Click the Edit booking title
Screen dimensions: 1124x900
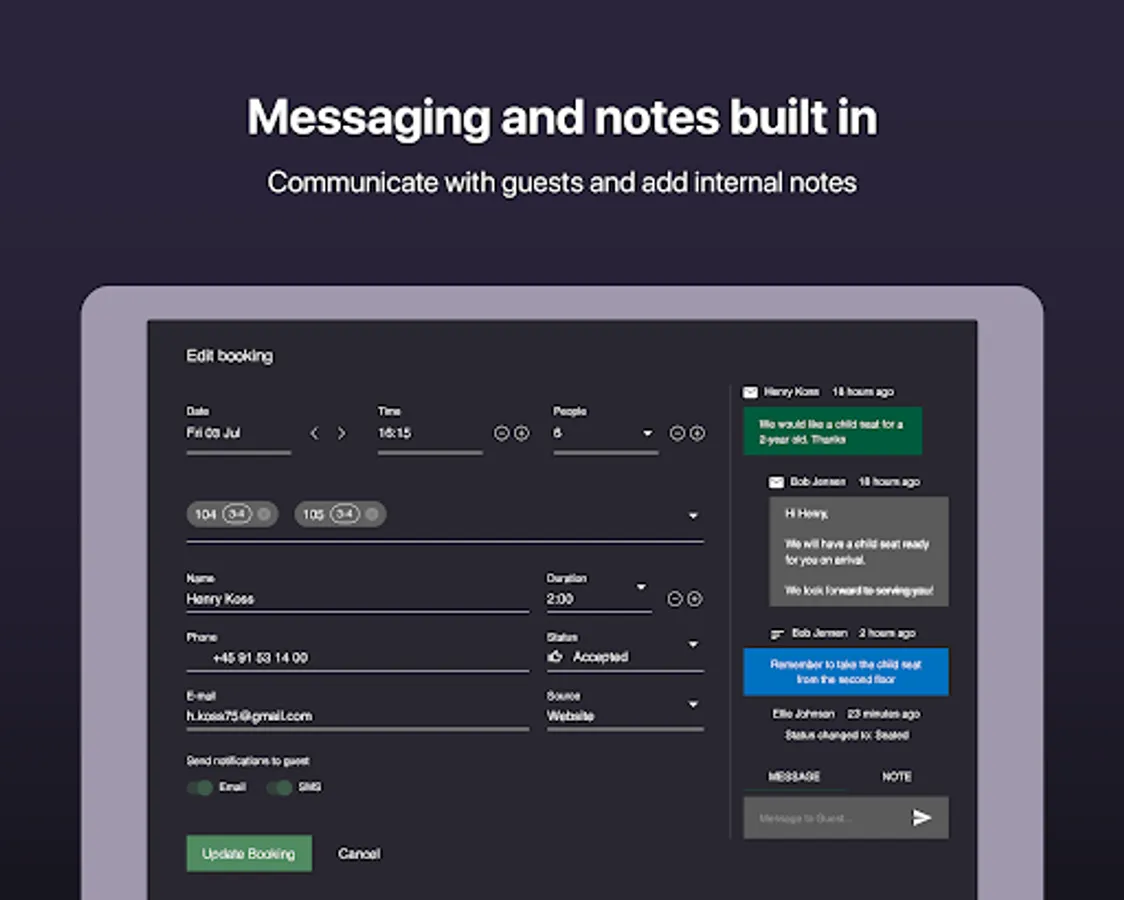click(229, 356)
